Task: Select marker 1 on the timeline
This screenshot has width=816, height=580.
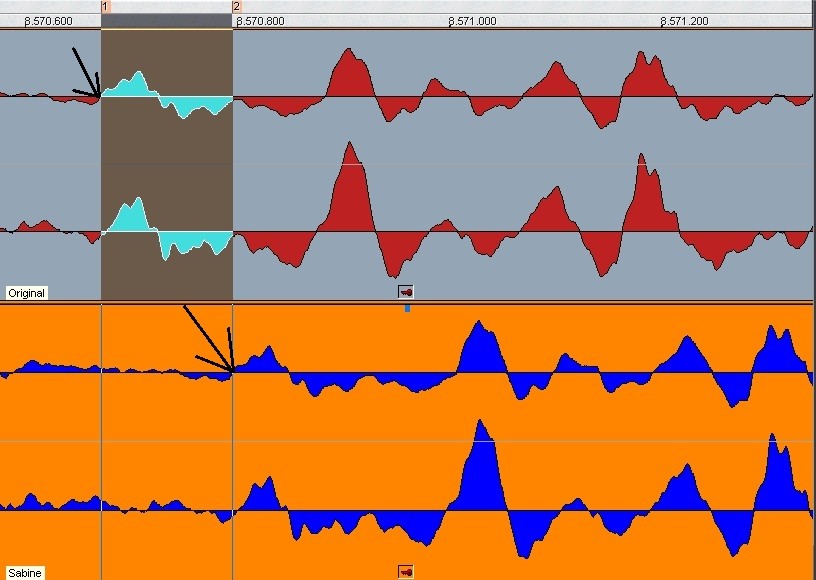Action: [106, 7]
